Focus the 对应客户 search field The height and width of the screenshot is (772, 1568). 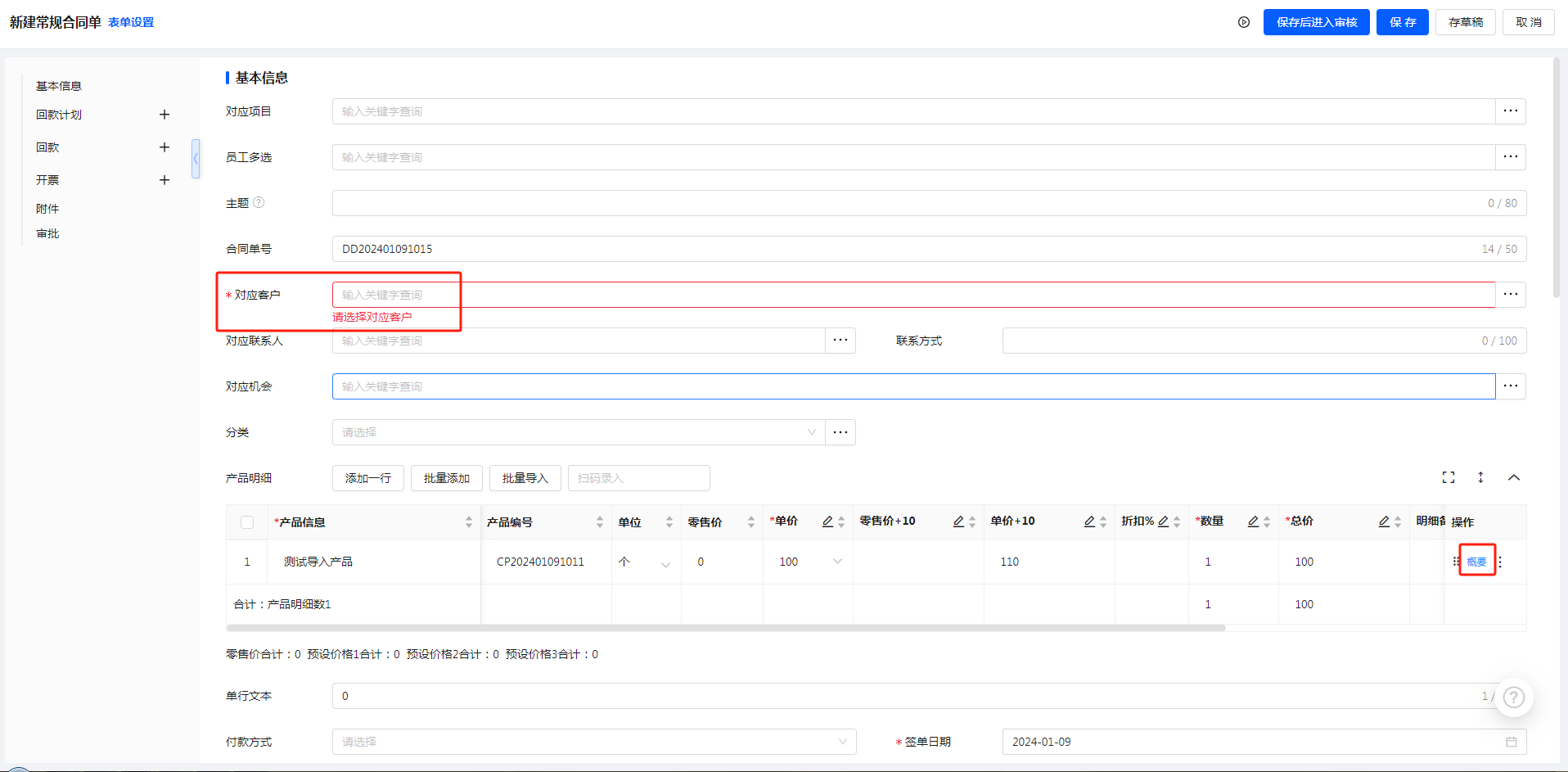(x=913, y=295)
